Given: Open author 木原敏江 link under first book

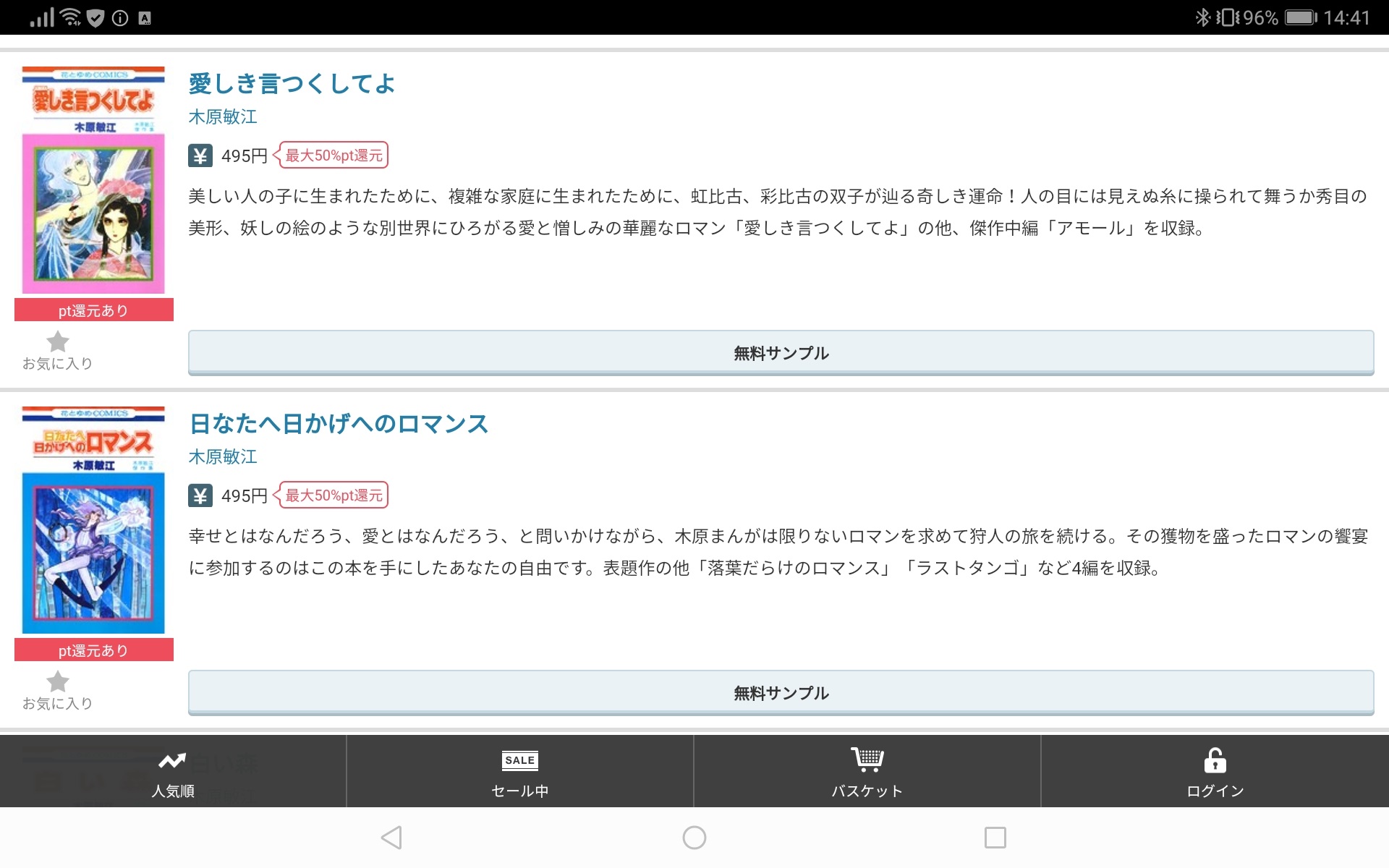Looking at the screenshot, I should pos(223,116).
